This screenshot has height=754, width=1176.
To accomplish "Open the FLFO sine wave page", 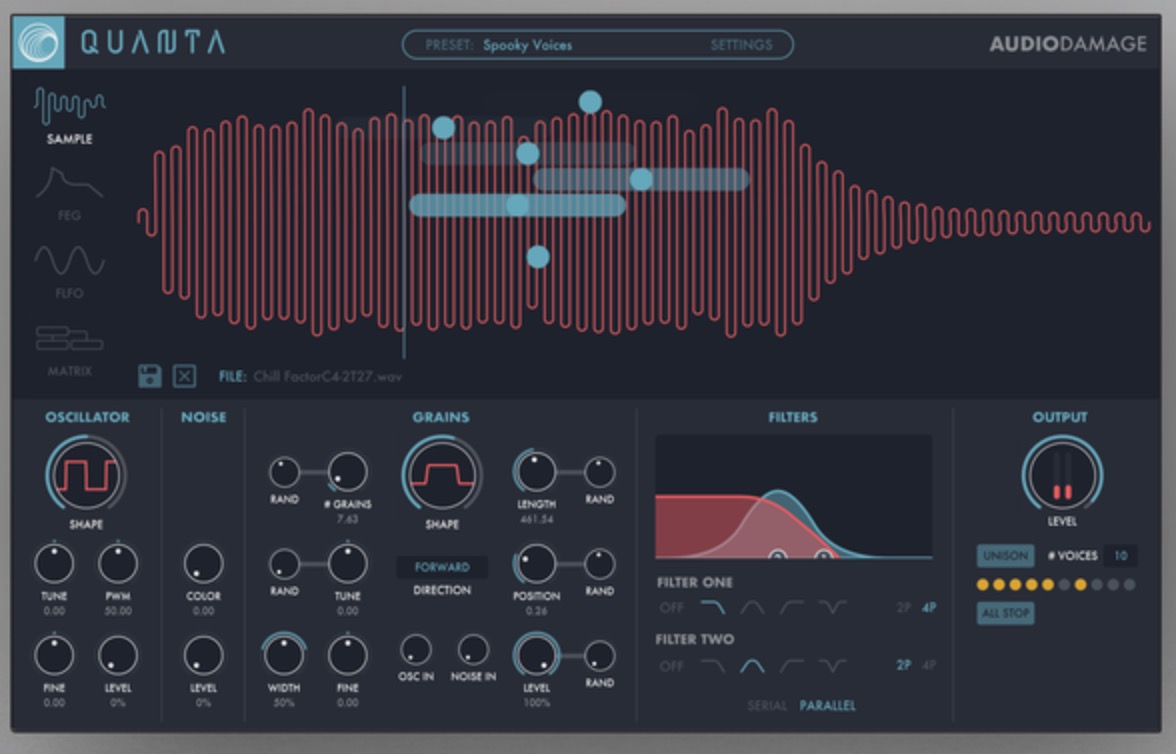I will click(x=69, y=272).
